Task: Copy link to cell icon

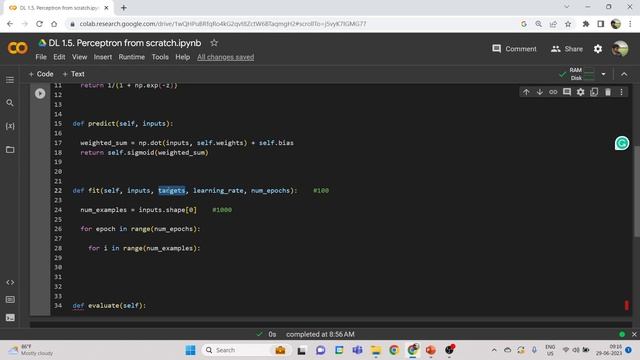Action: pos(553,92)
